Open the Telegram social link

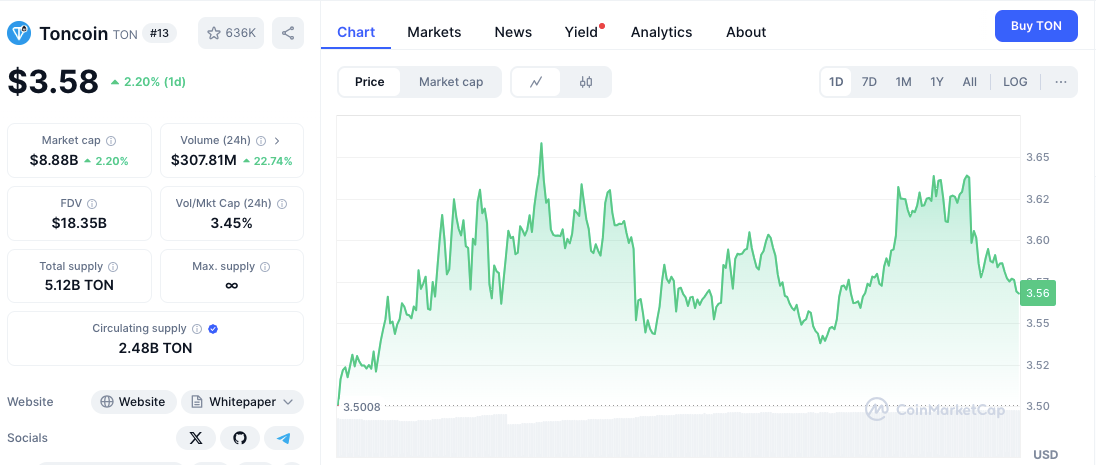(x=284, y=438)
